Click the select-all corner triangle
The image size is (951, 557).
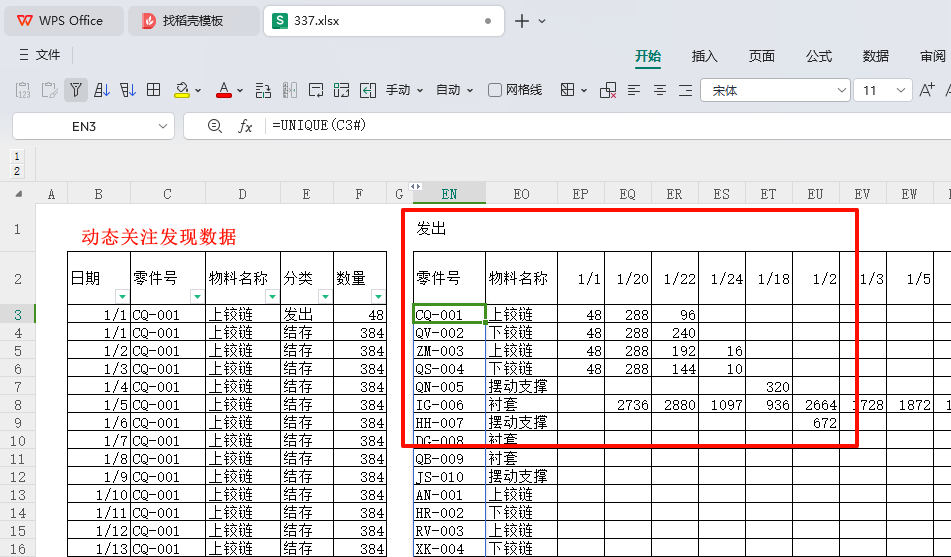(x=19, y=194)
